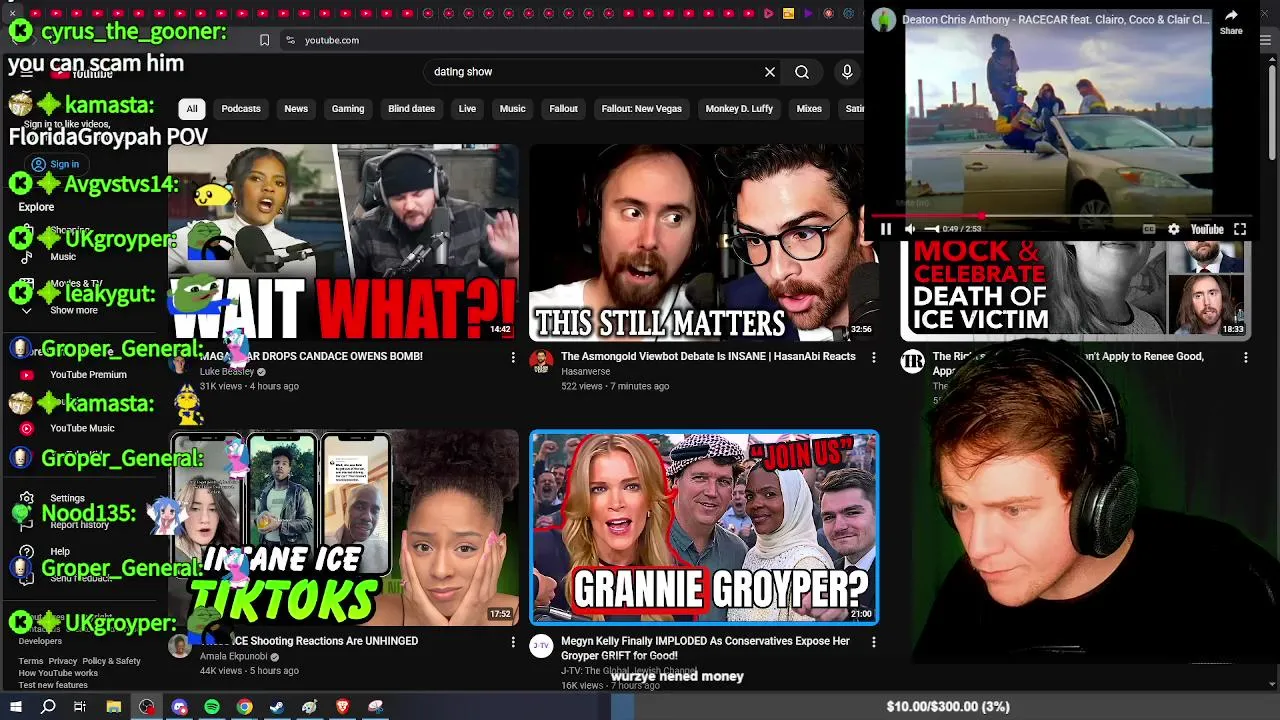Pause the RACECAR embedded video

(885, 229)
